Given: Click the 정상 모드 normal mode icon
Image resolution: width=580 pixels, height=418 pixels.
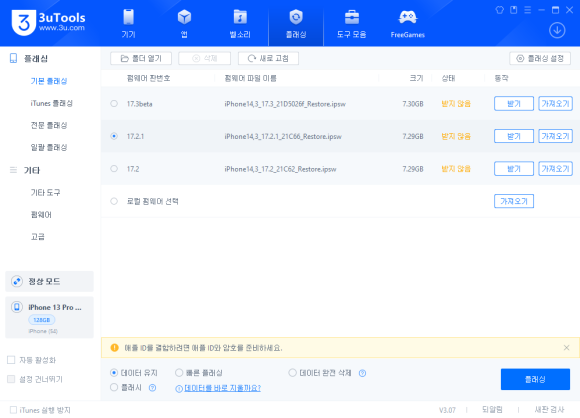Looking at the screenshot, I should [x=17, y=281].
